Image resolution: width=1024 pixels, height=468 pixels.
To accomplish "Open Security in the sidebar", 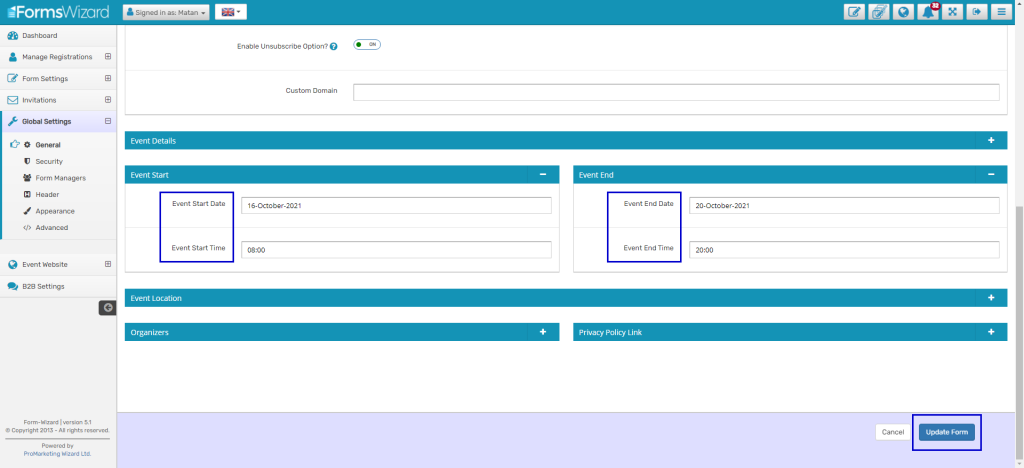I will click(x=49, y=161).
